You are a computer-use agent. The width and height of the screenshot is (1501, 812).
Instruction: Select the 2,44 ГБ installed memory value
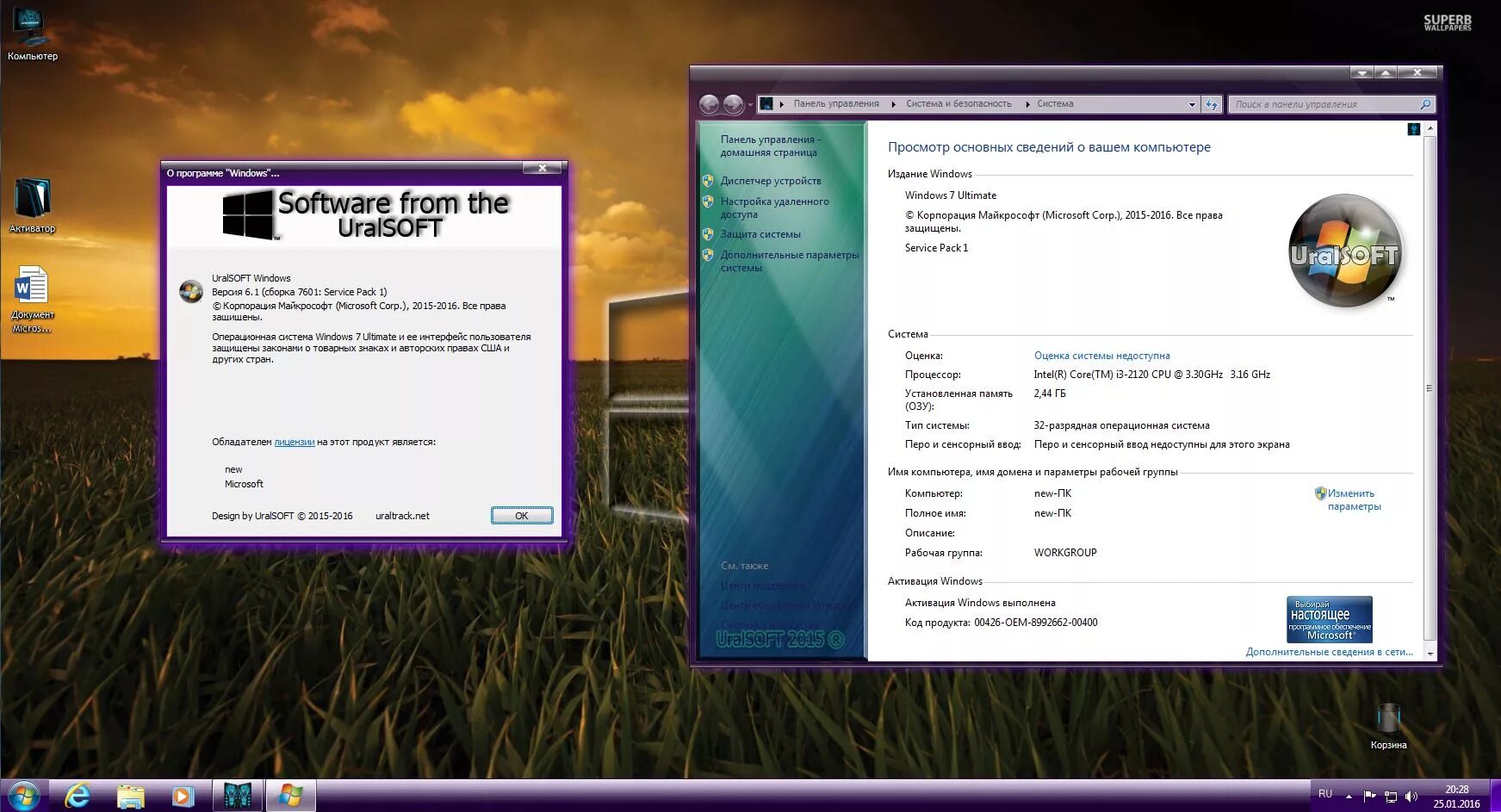click(1050, 394)
